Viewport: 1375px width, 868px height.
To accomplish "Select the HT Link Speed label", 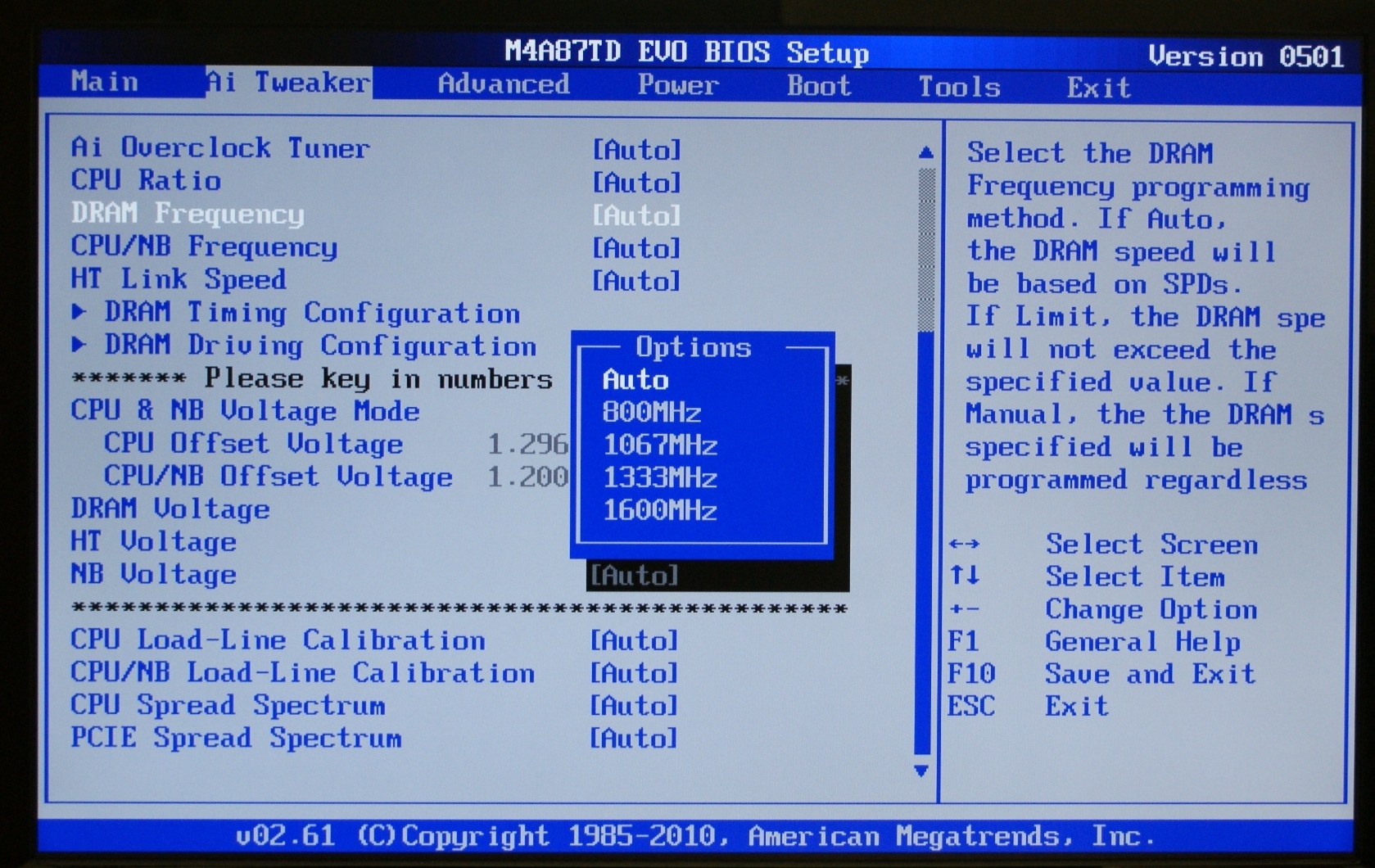I will click(x=179, y=279).
